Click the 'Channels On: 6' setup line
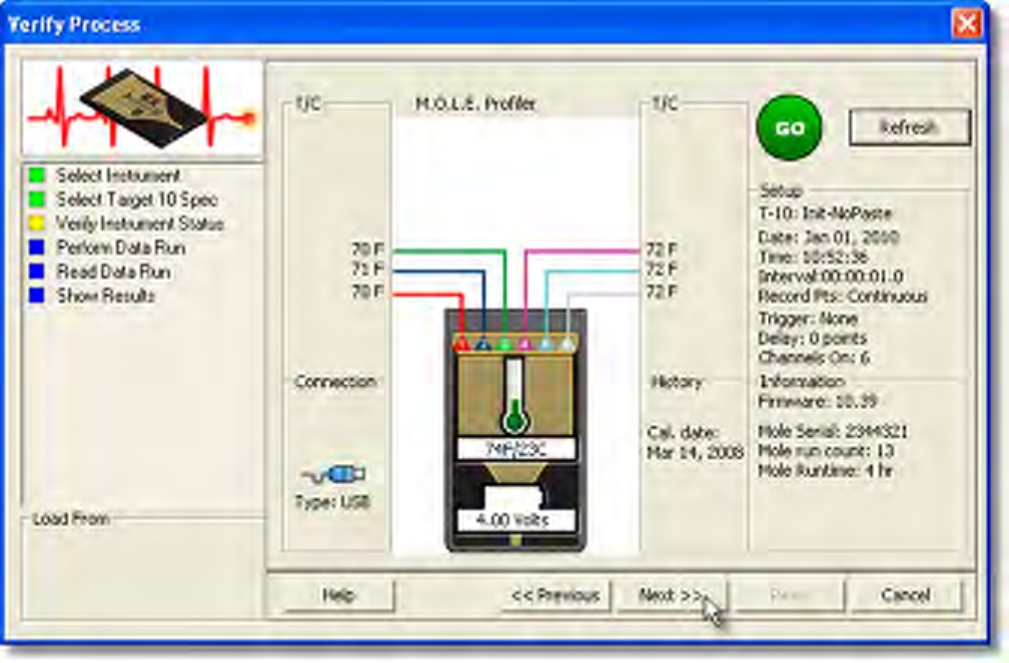Screen dimensions: 1009x663 point(814,358)
